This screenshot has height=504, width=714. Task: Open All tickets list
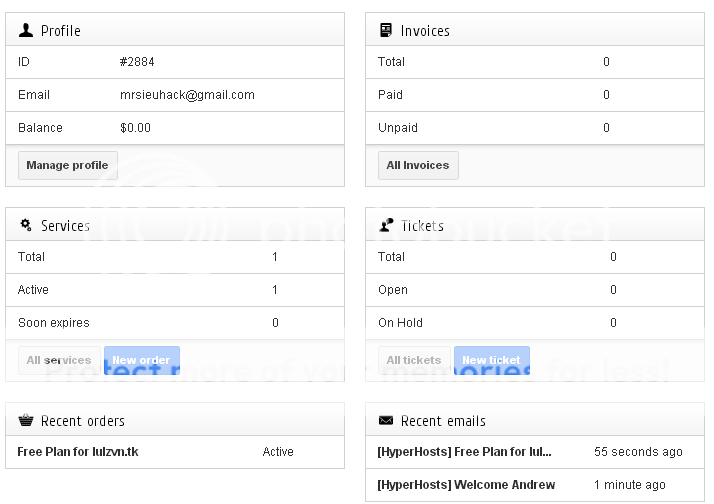(414, 360)
